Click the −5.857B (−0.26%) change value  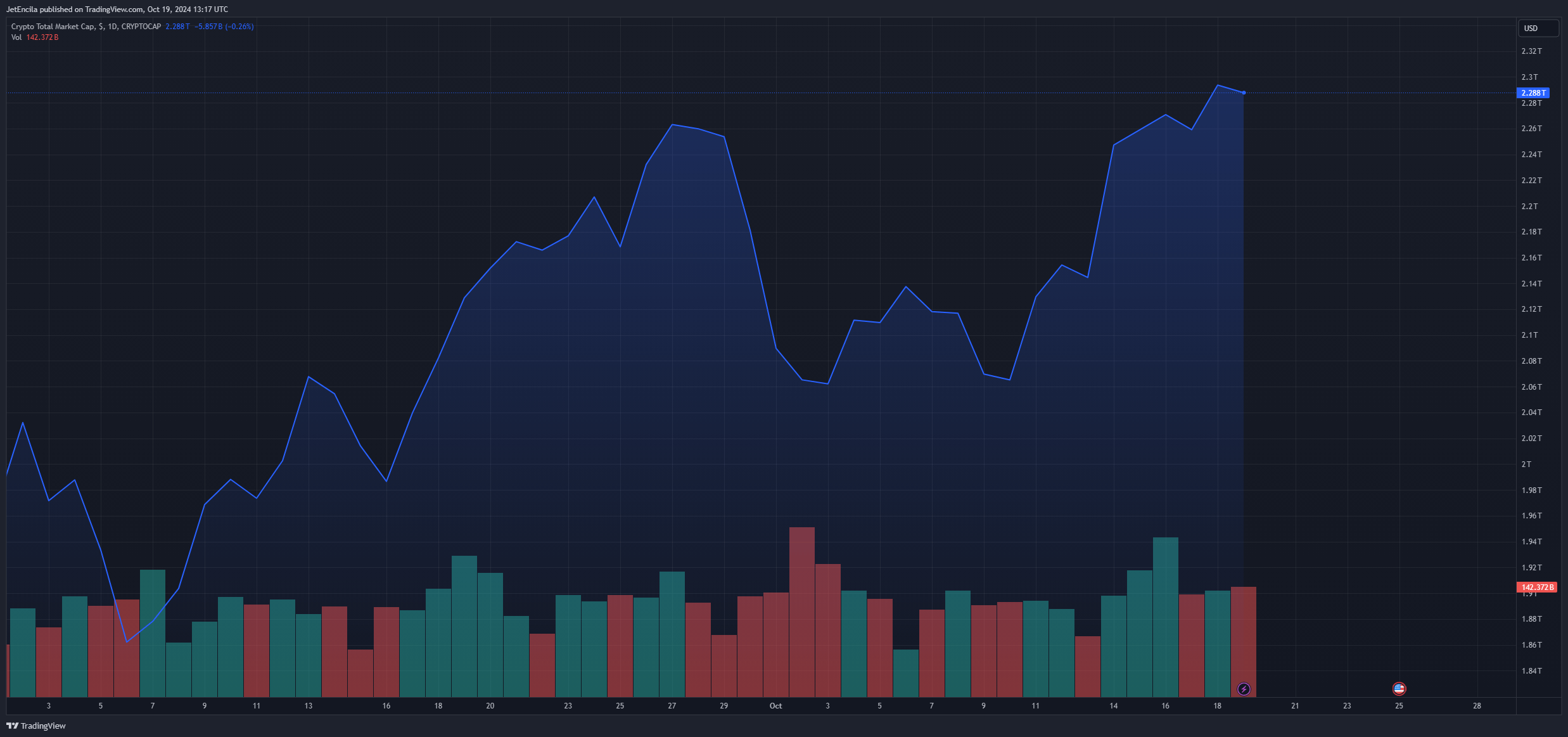(x=224, y=27)
